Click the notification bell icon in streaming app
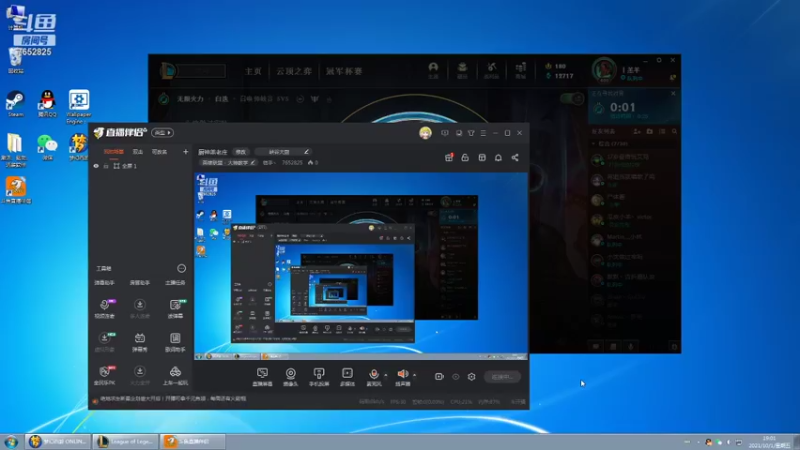This screenshot has height=450, width=800. coord(498,158)
